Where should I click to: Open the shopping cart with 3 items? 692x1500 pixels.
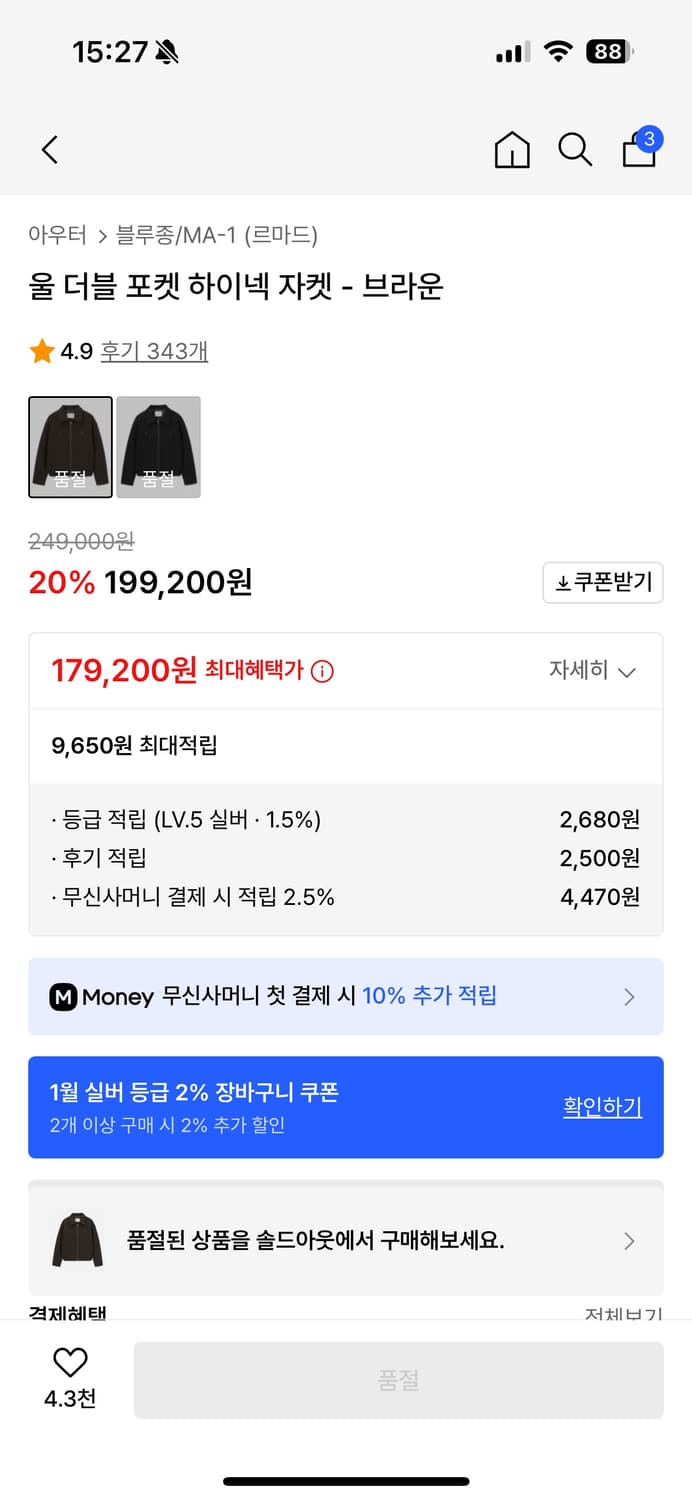click(639, 152)
